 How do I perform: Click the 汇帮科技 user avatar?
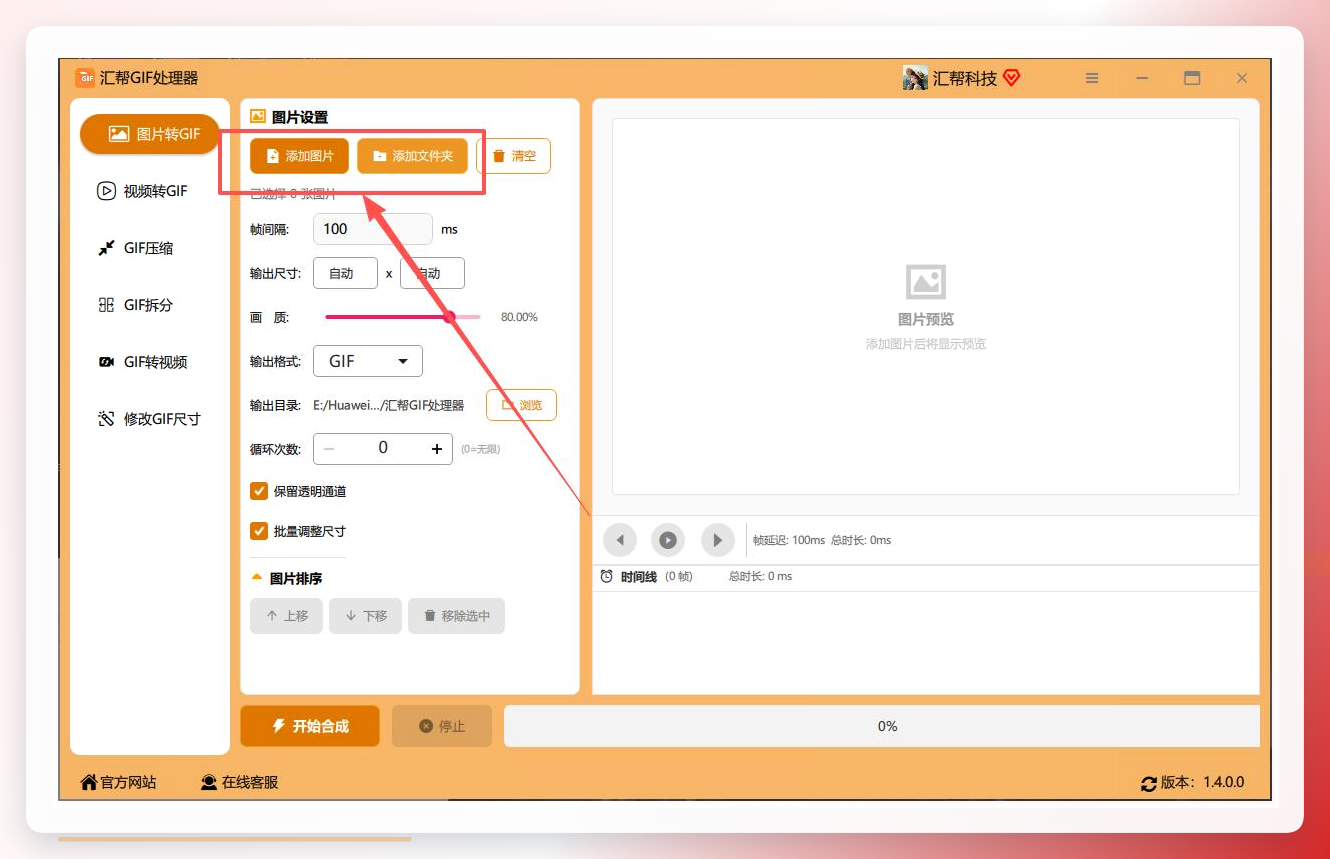pyautogui.click(x=915, y=78)
